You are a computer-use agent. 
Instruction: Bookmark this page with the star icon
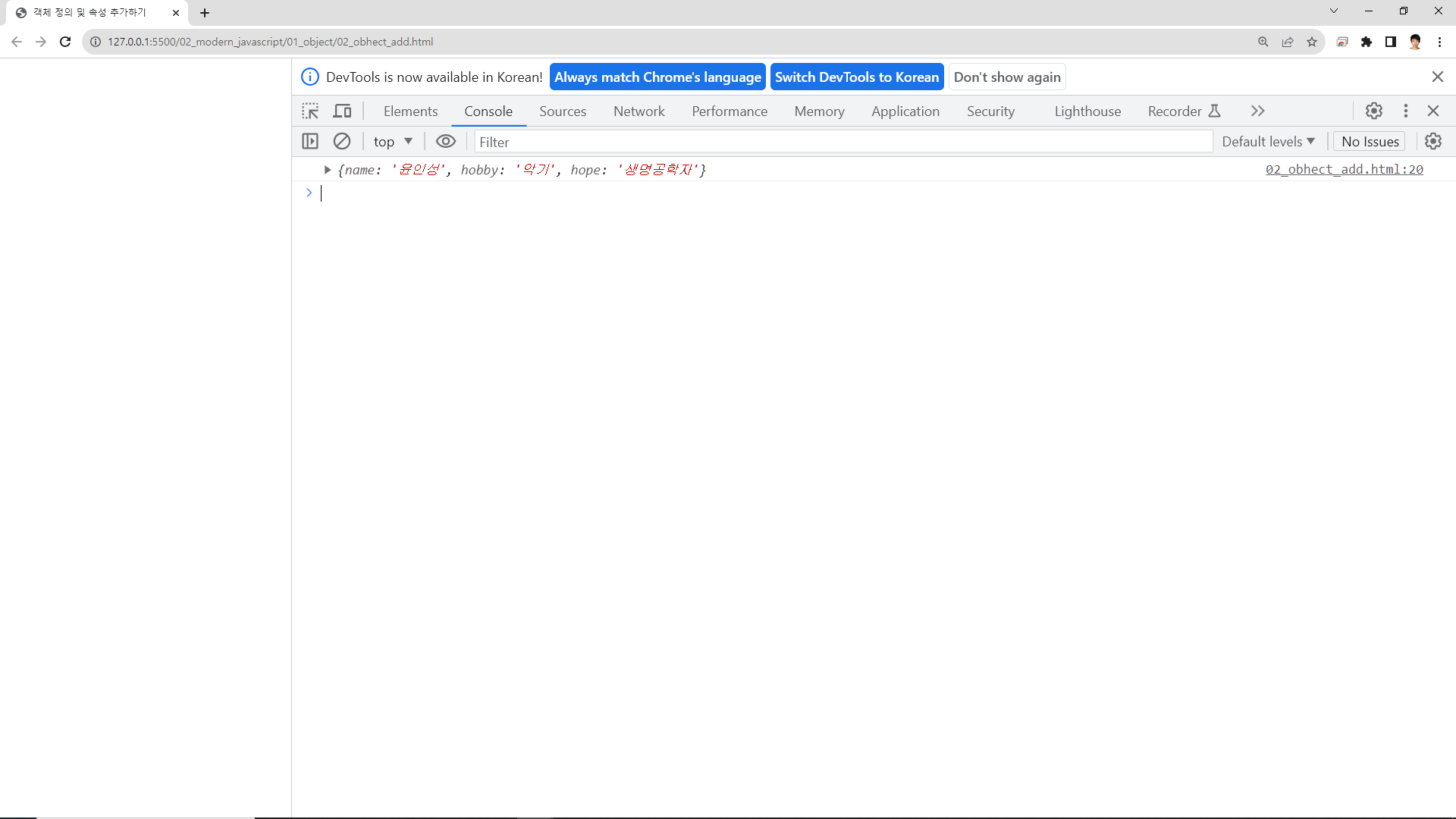(1312, 42)
